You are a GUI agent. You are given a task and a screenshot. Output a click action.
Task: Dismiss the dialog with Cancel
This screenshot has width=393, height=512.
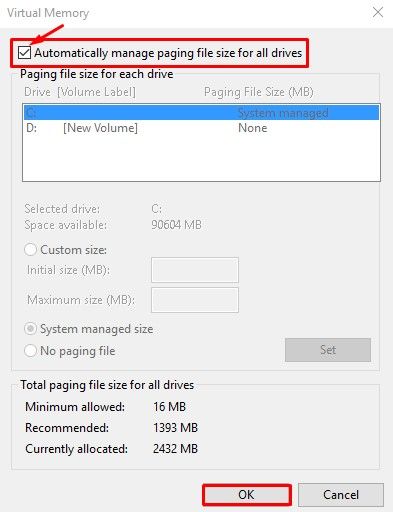[x=341, y=495]
